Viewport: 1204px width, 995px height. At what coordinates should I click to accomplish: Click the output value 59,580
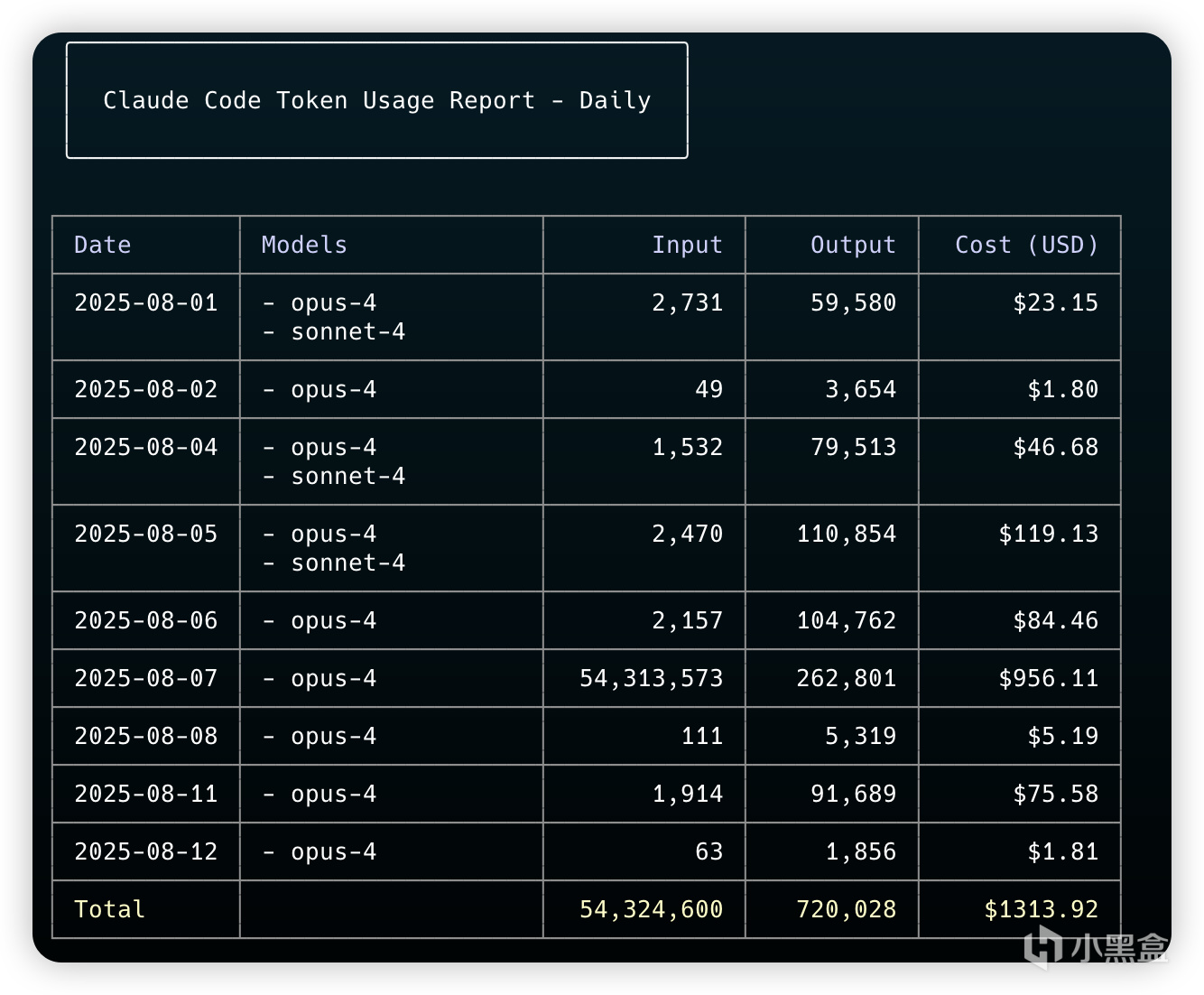click(x=854, y=302)
